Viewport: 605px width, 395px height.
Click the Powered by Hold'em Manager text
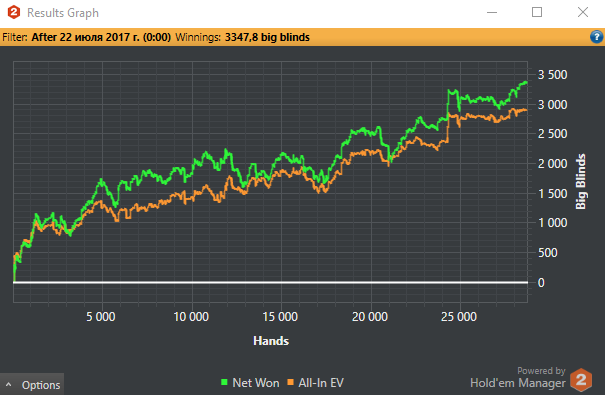click(x=518, y=377)
